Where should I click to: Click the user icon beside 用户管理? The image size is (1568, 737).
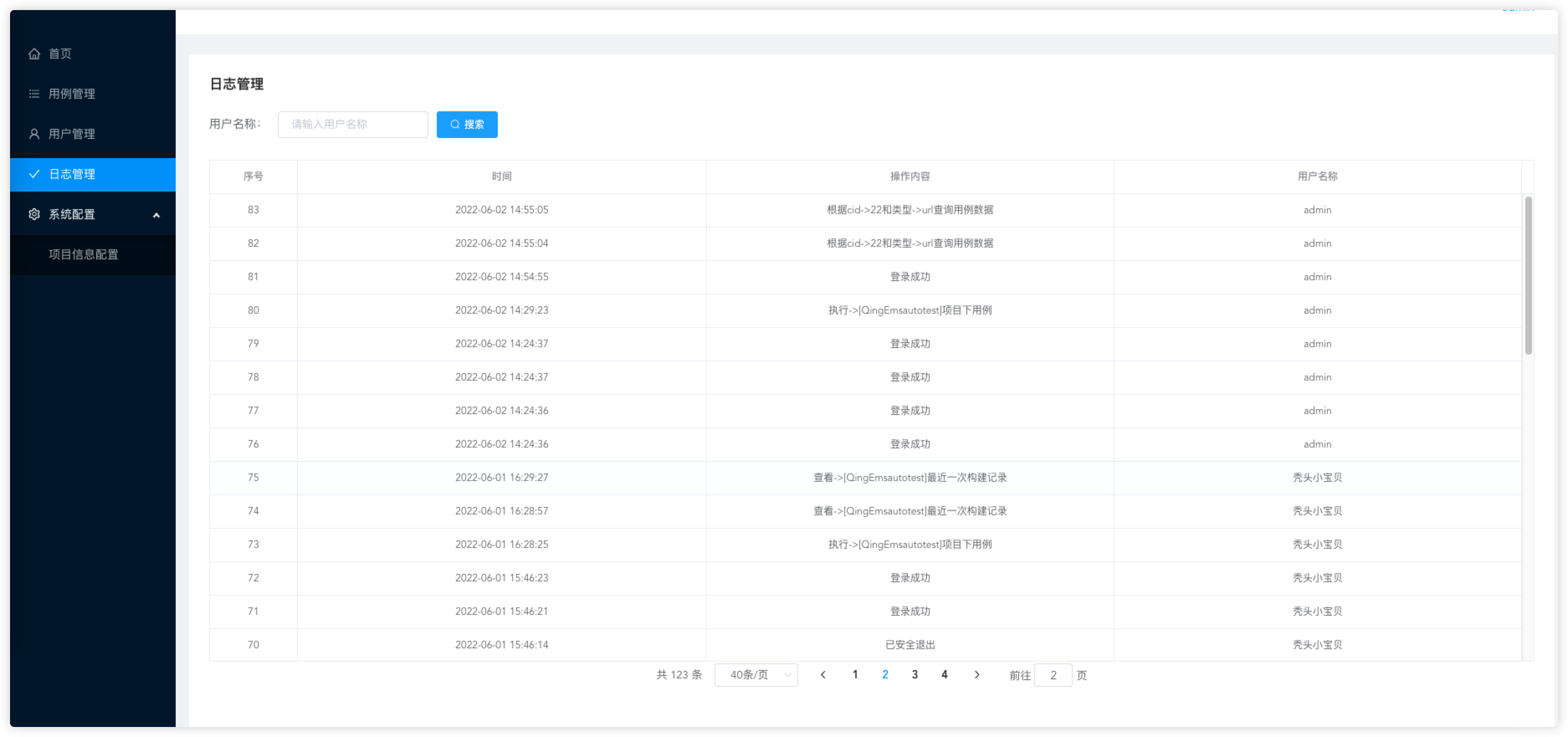click(34, 134)
